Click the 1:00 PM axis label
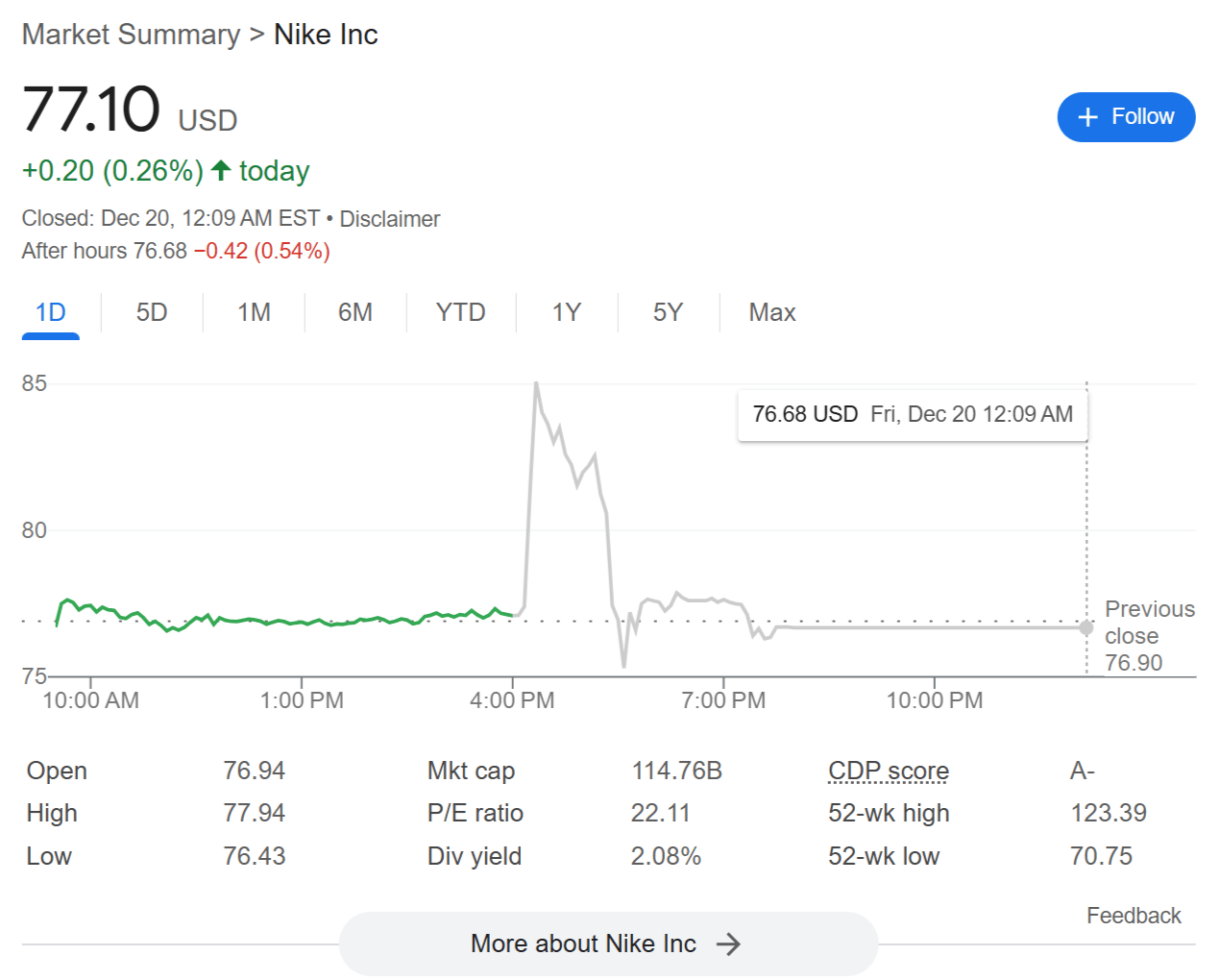Viewport: 1220px width, 980px height. coord(302,700)
